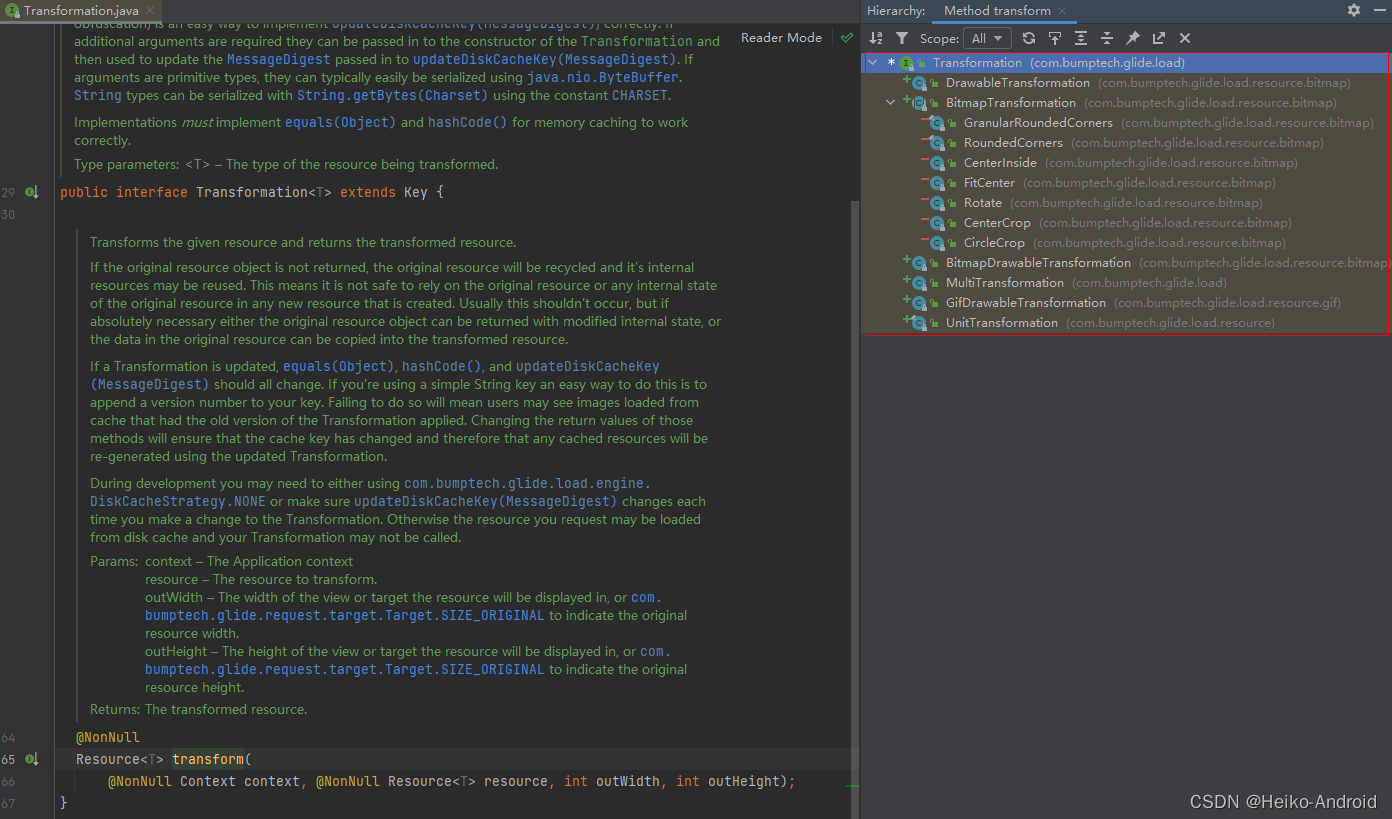Open Hierarchy panel settings gear

click(x=1354, y=10)
